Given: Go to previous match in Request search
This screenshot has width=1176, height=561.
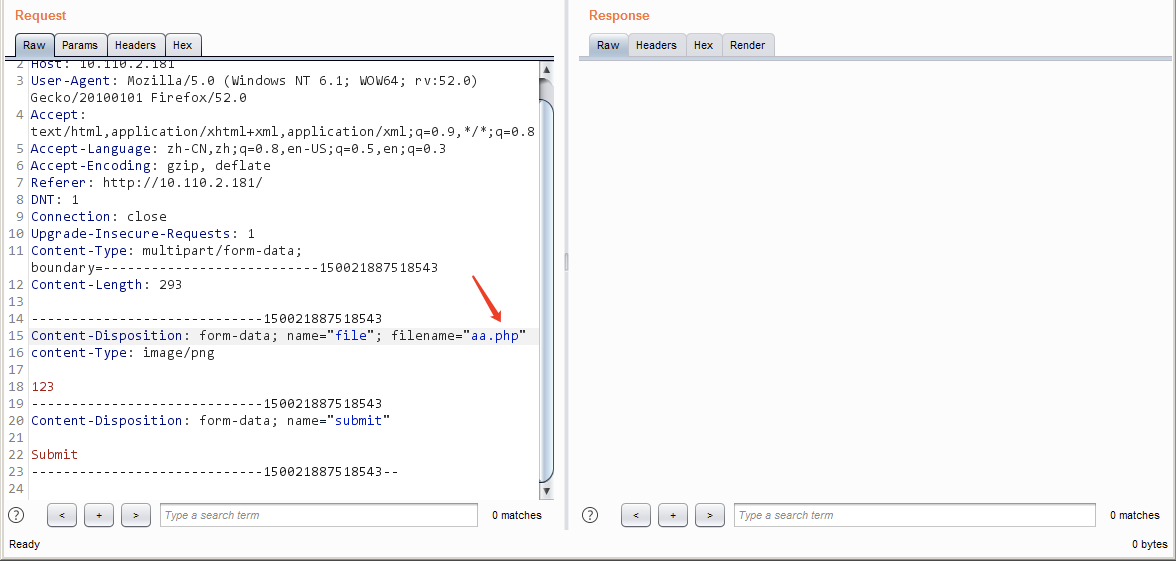Looking at the screenshot, I should (62, 515).
